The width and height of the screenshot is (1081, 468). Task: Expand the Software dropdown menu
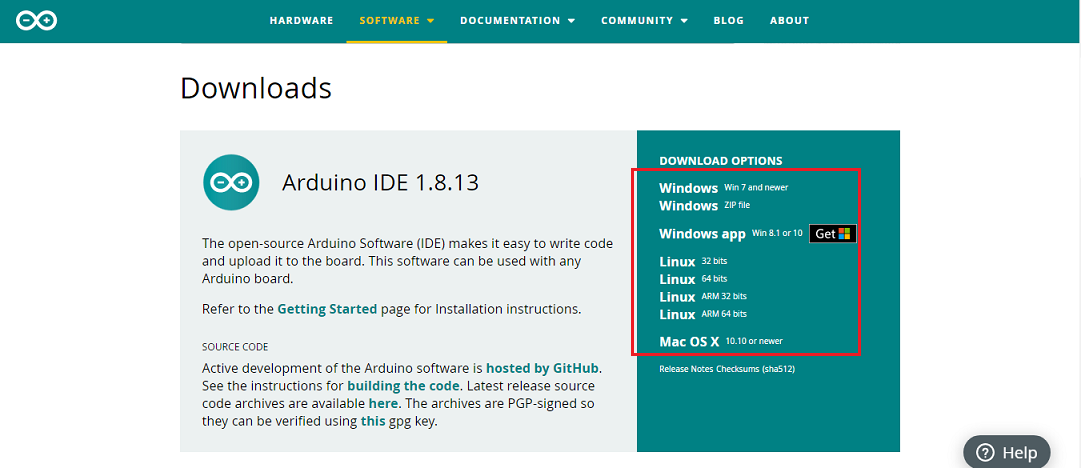tap(396, 21)
